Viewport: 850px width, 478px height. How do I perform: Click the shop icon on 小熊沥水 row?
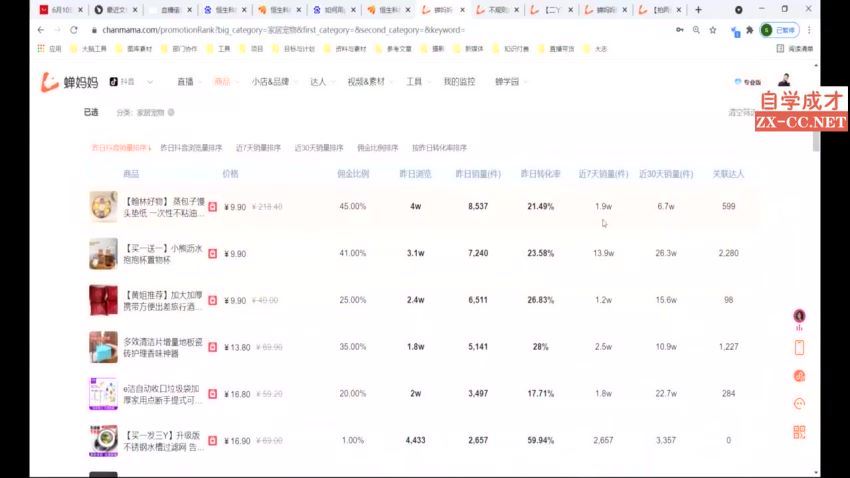click(x=212, y=254)
